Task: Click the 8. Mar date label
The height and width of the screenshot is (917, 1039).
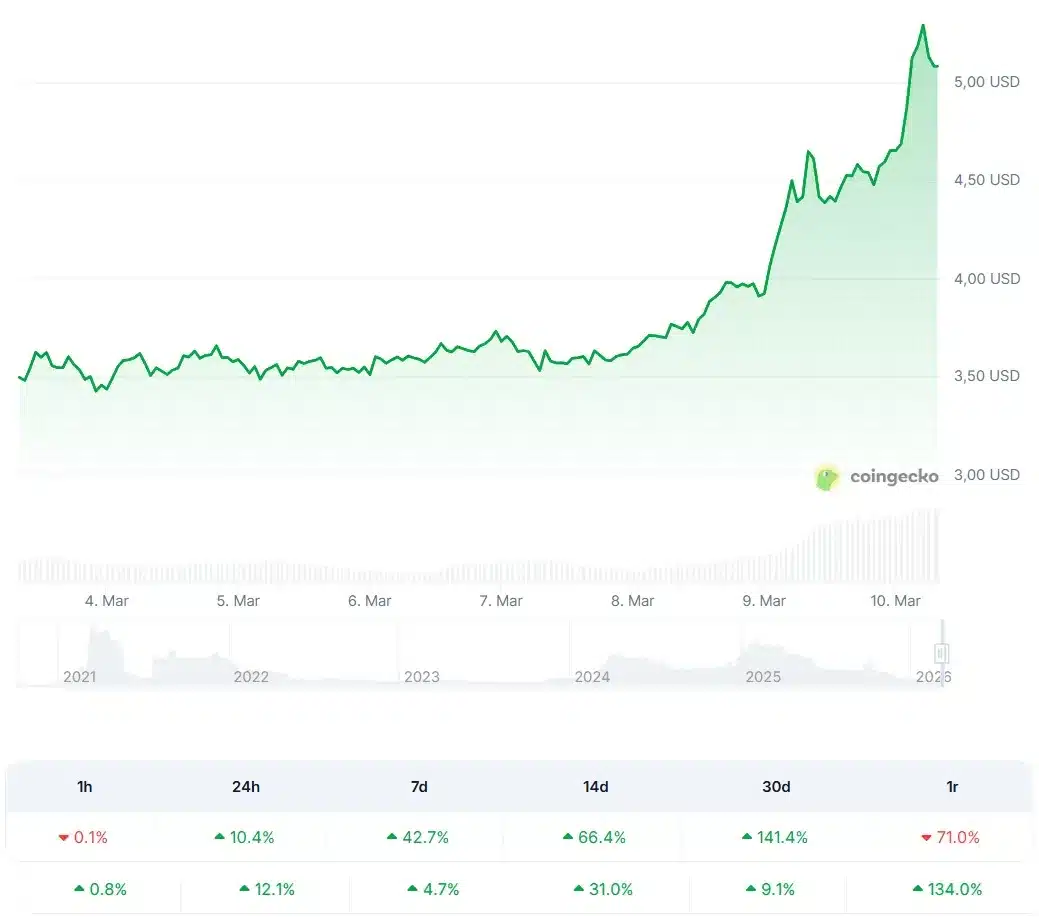Action: coord(633,601)
